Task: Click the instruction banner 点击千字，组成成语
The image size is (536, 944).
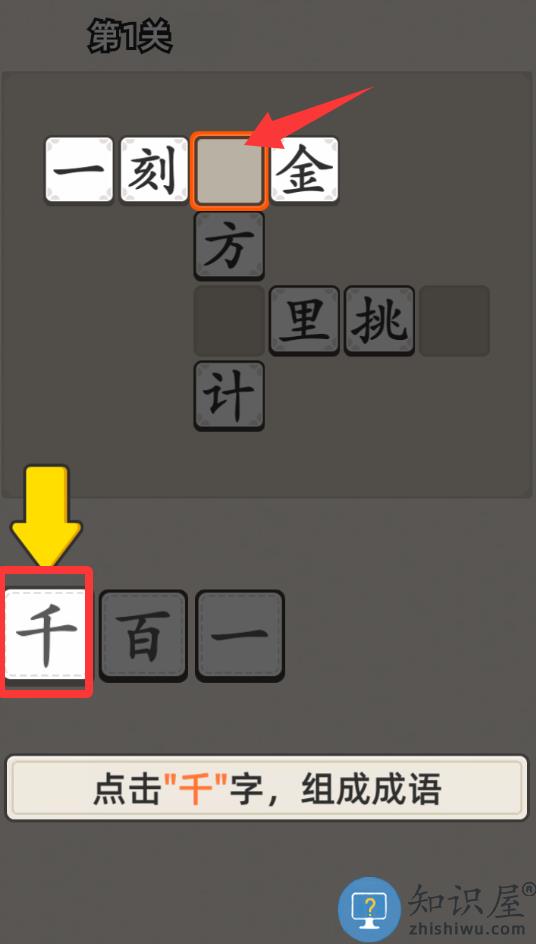Action: tap(267, 787)
